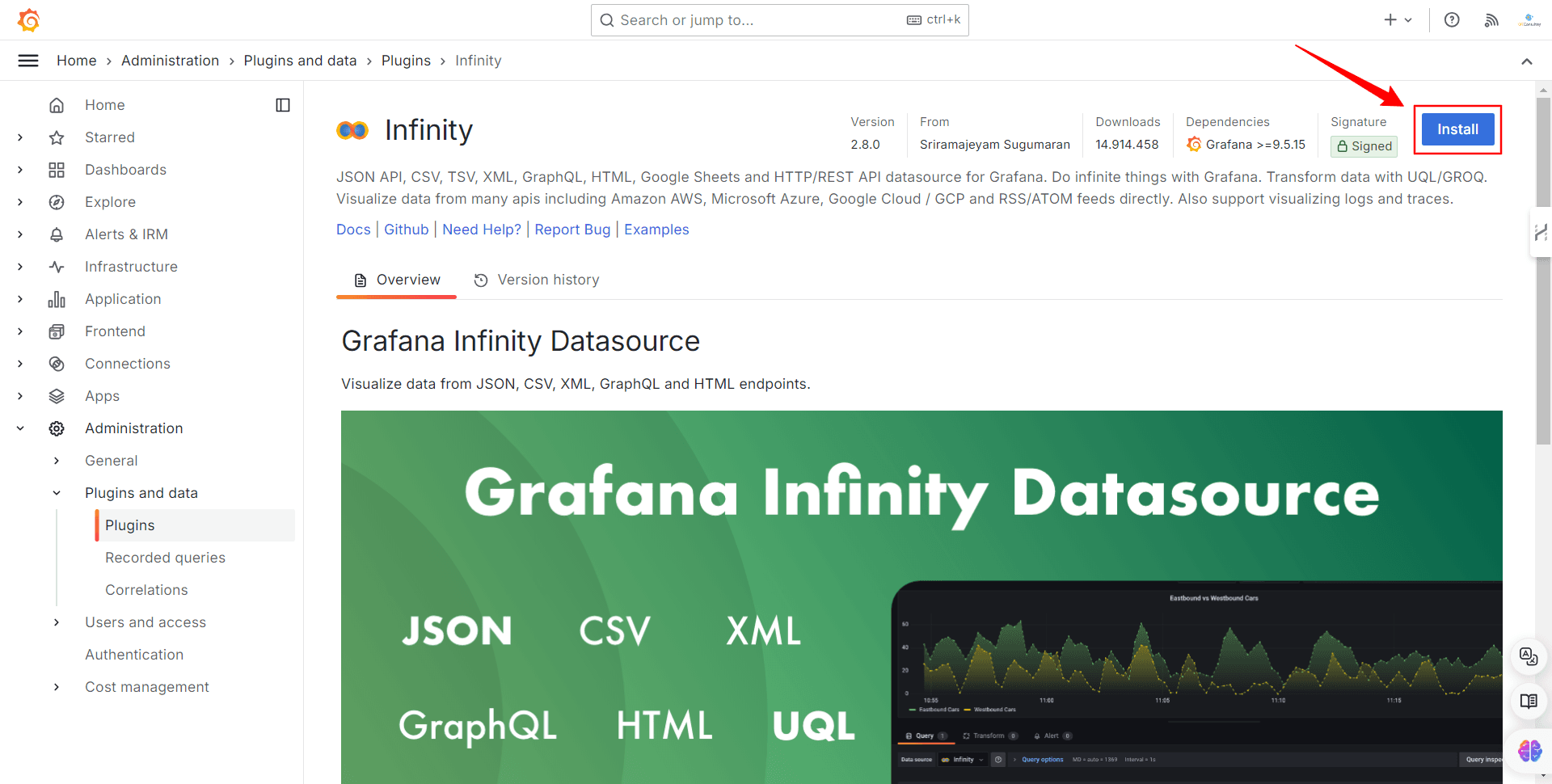Focus the Search or jump to field
1552x784 pixels.
[779, 20]
